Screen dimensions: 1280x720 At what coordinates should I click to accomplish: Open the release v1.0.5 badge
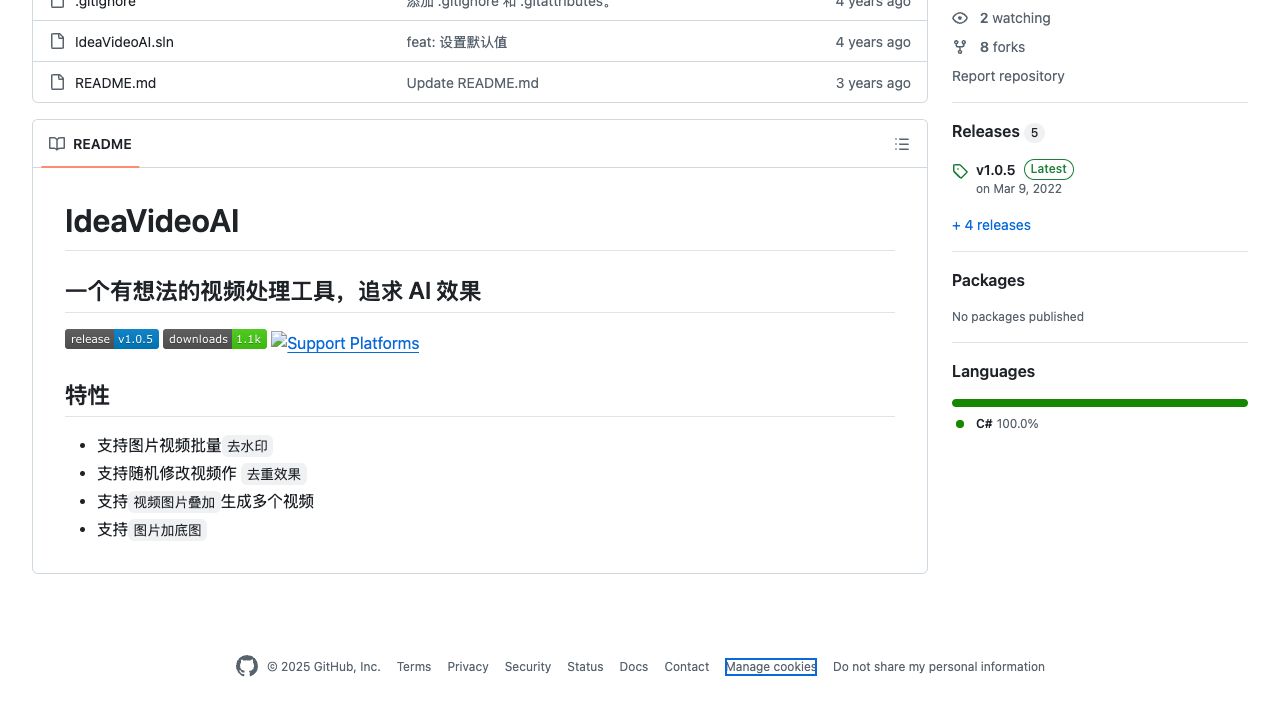tap(112, 339)
